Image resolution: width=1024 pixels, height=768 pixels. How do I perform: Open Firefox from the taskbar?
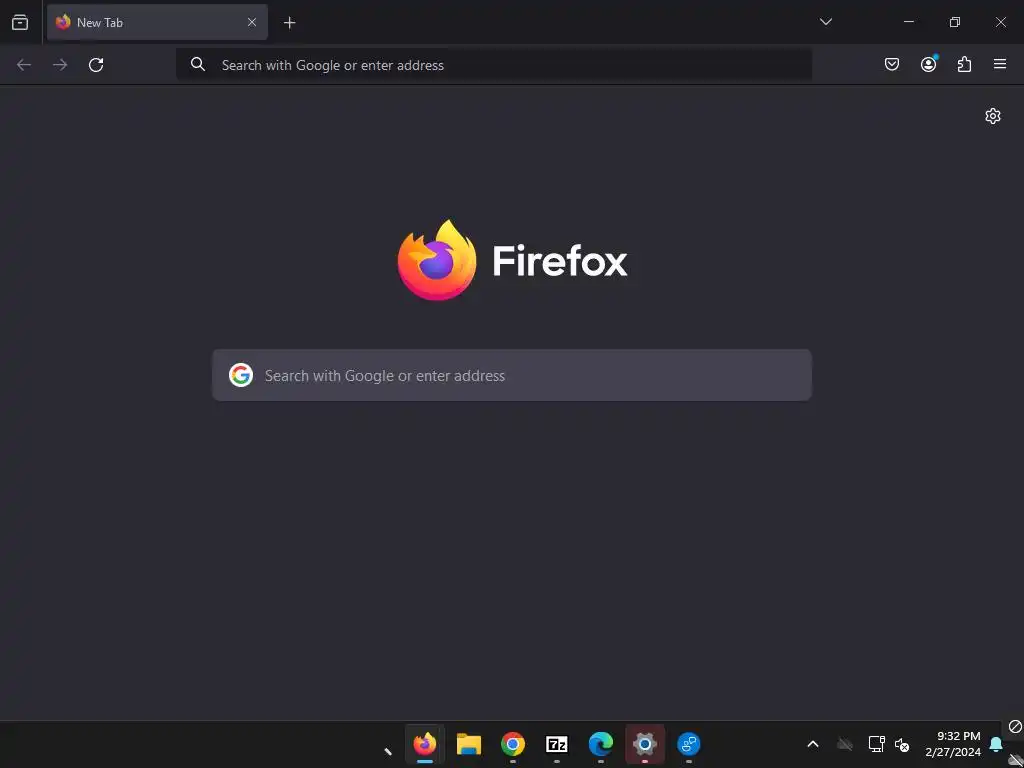[x=425, y=744]
